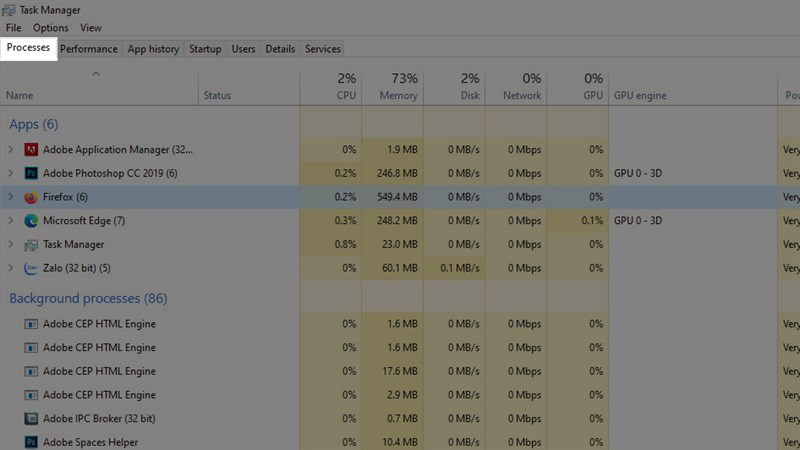Select the Adobe Photoshop CC 2019 icon
The height and width of the screenshot is (450, 800).
(31, 174)
